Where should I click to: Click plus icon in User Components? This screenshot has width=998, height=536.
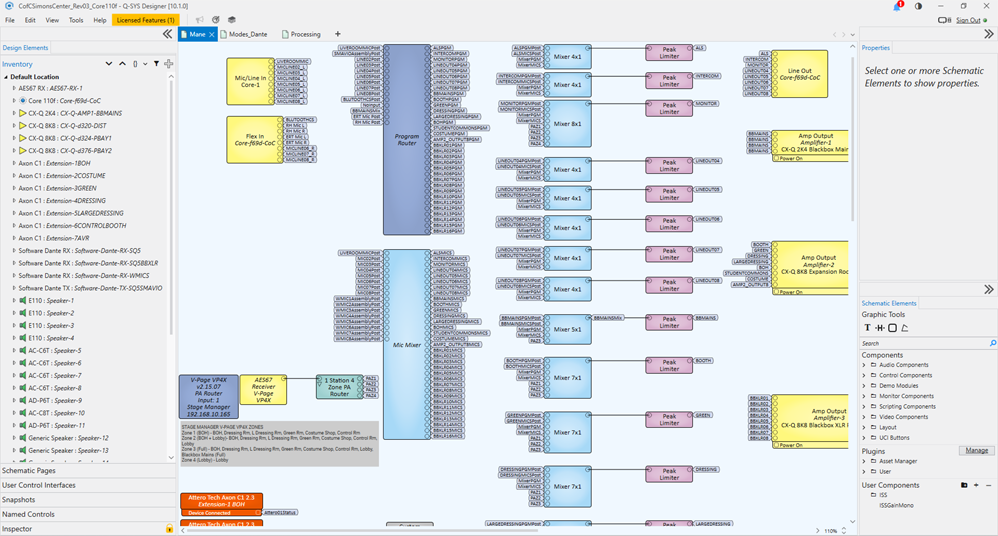976,485
